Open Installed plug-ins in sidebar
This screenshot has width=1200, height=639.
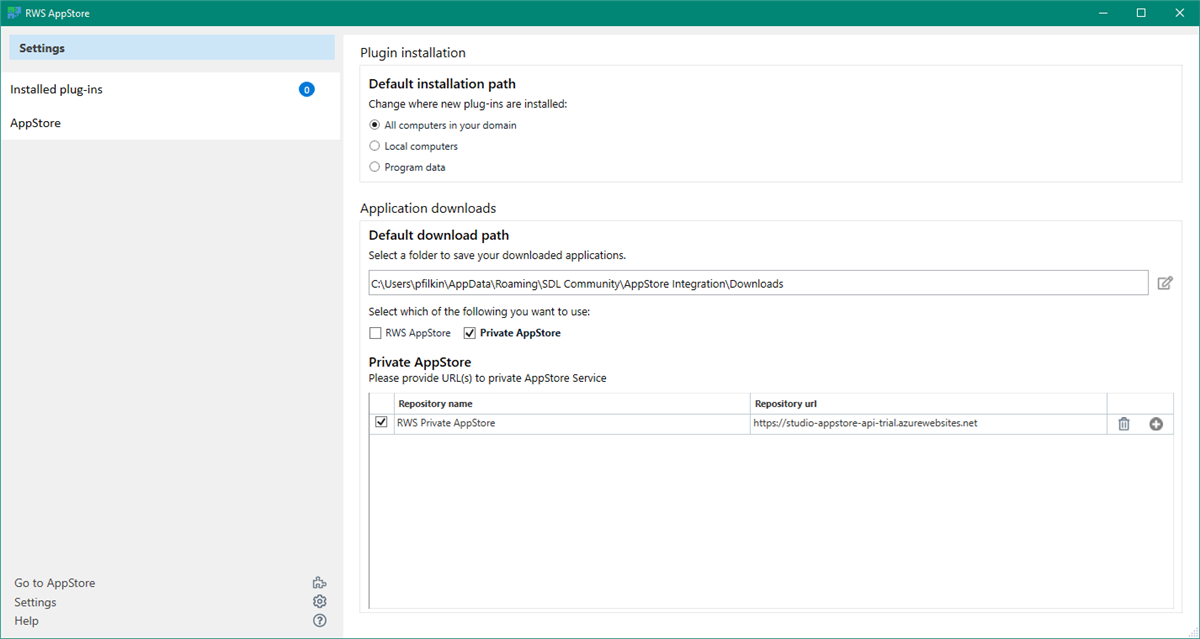170,89
